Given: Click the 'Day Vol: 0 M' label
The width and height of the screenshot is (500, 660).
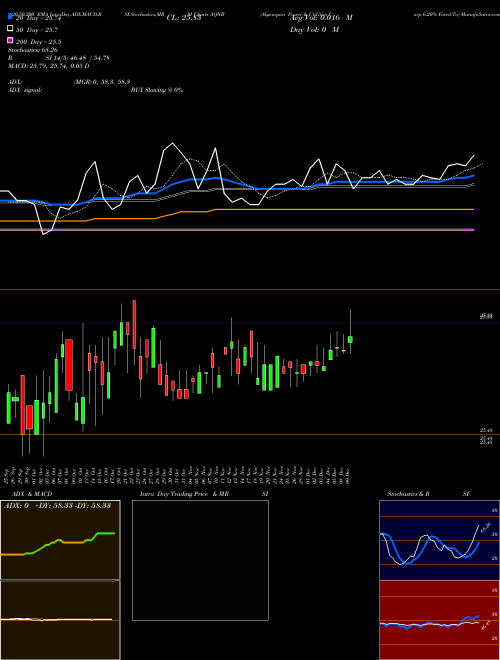Looking at the screenshot, I should [314, 29].
